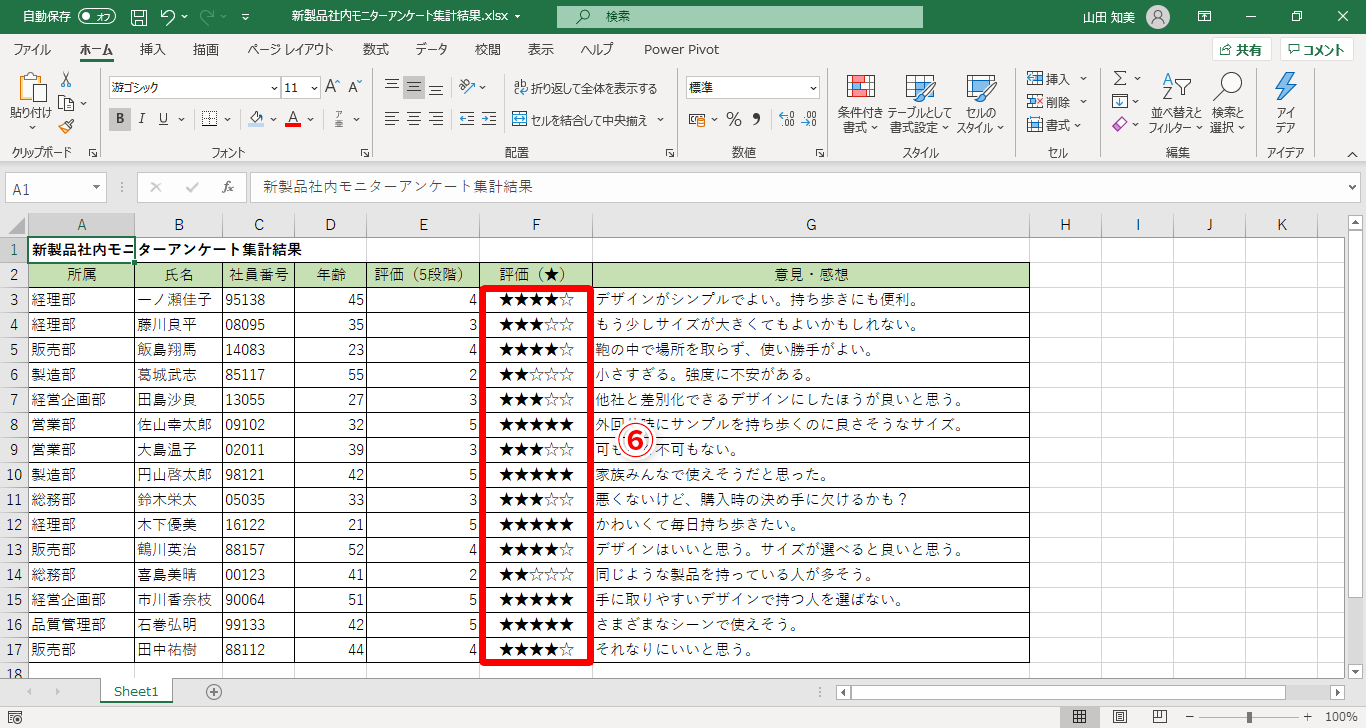Open Merge and Center (セルを結合して中央揃え) dropdown arrow
The width and height of the screenshot is (1366, 728).
(x=659, y=120)
